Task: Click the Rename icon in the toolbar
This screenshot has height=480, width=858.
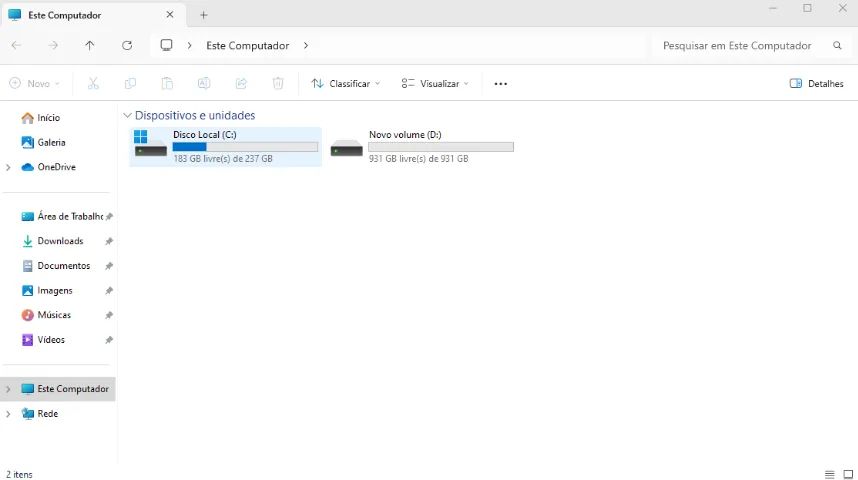Action: coord(204,83)
